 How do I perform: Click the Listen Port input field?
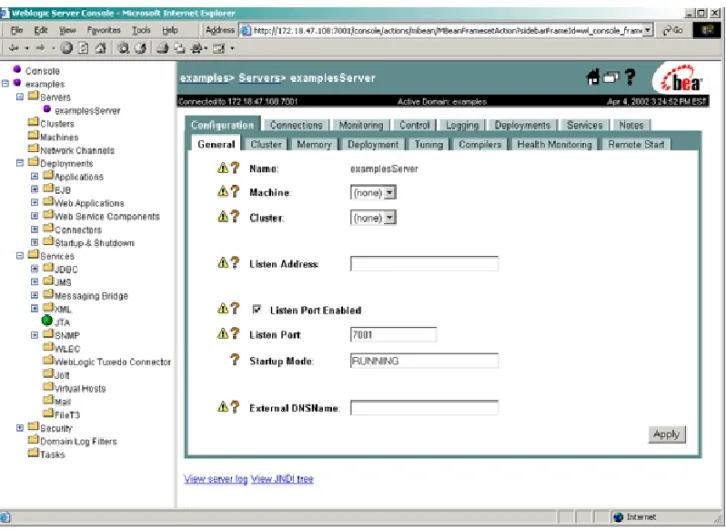point(393,334)
